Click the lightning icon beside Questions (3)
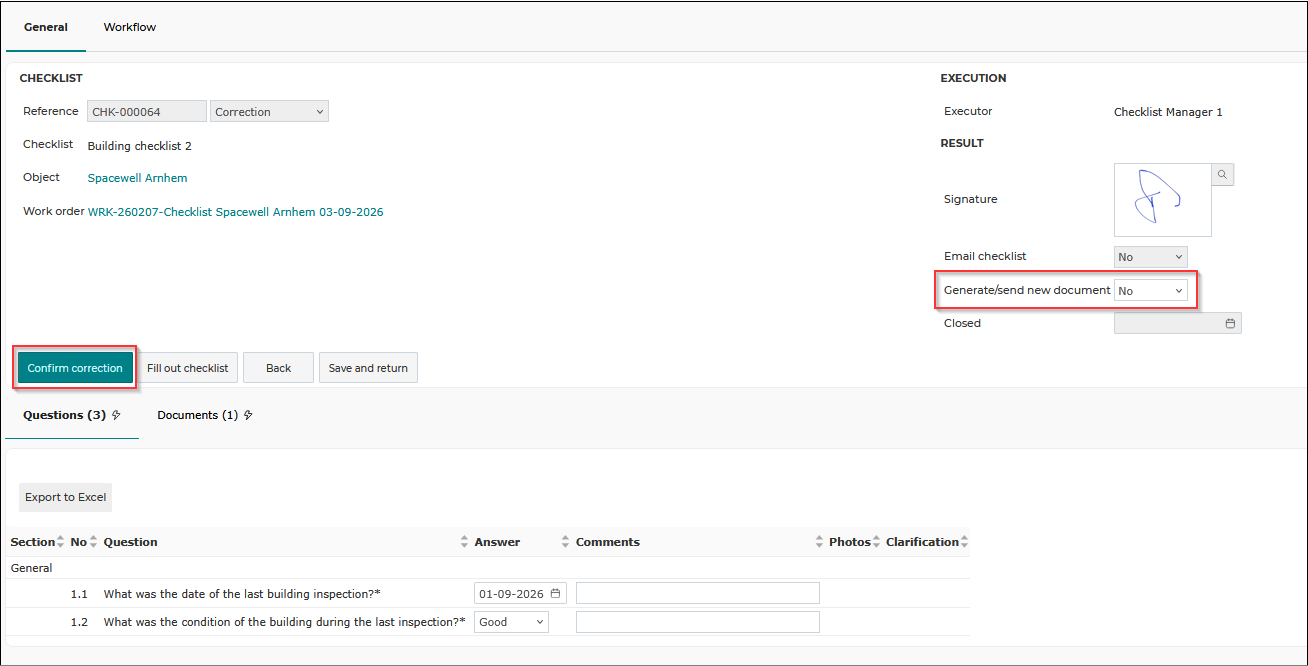Viewport: 1308px width, 666px height. pos(116,415)
